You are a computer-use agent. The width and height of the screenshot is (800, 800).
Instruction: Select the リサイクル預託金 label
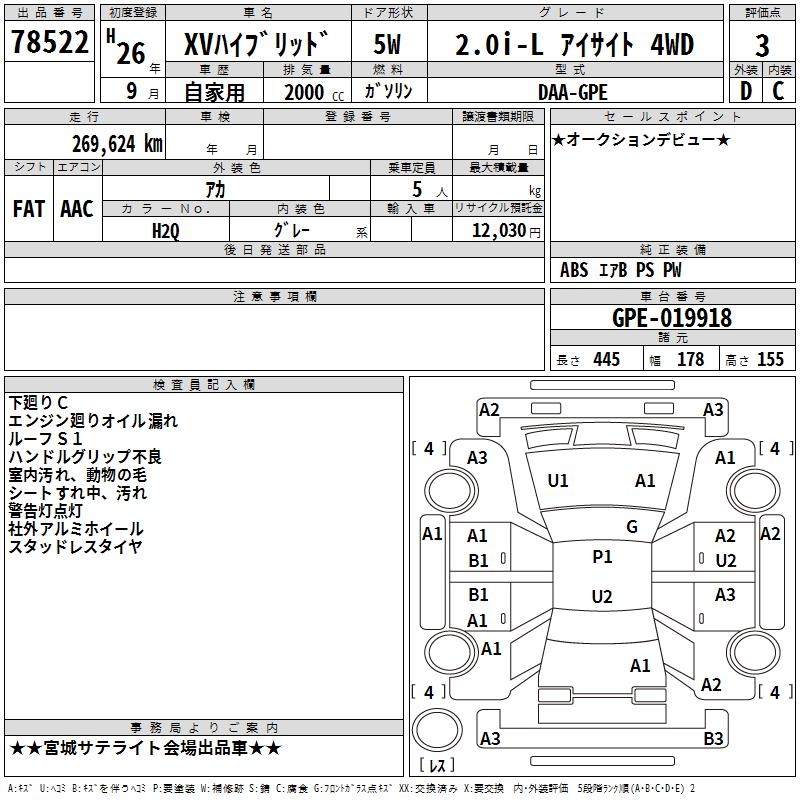click(x=498, y=208)
